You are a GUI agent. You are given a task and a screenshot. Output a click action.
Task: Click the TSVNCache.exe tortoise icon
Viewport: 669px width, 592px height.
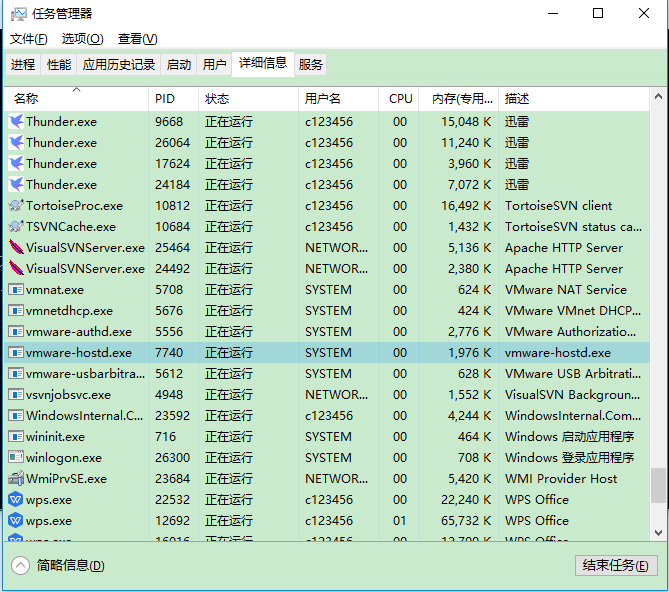click(x=16, y=226)
